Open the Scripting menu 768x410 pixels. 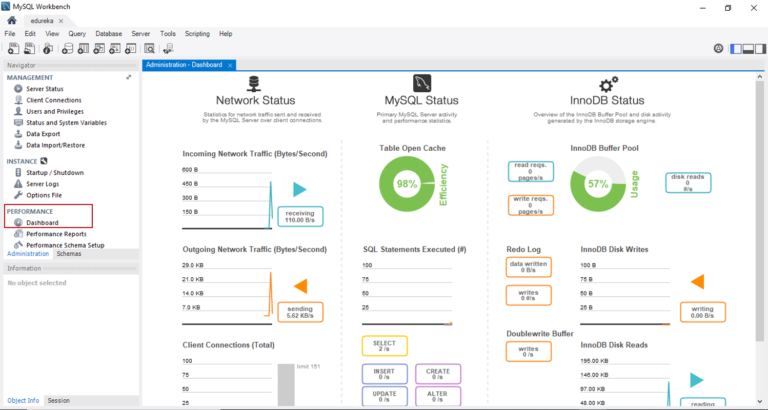197,33
